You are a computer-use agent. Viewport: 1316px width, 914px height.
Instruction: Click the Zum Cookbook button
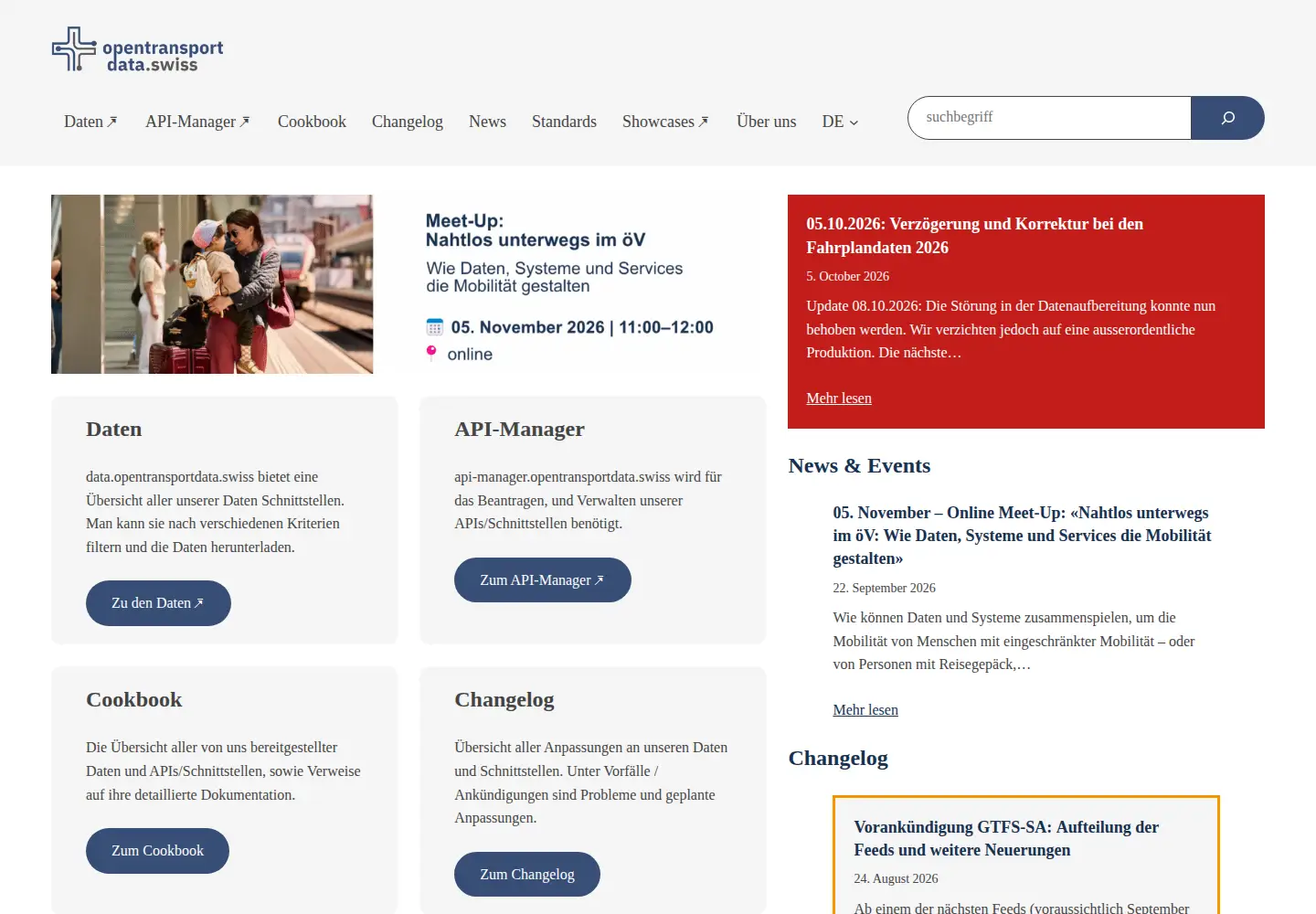click(x=157, y=851)
